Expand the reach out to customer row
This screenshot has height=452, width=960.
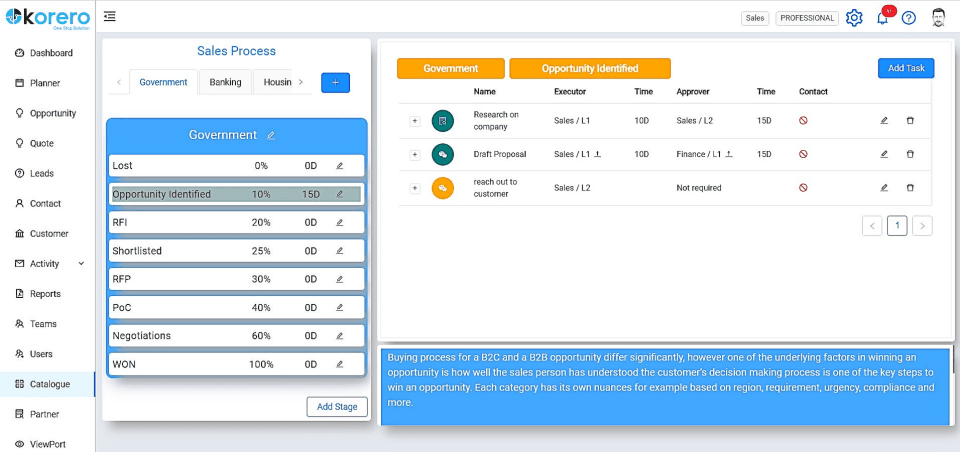pyautogui.click(x=414, y=188)
